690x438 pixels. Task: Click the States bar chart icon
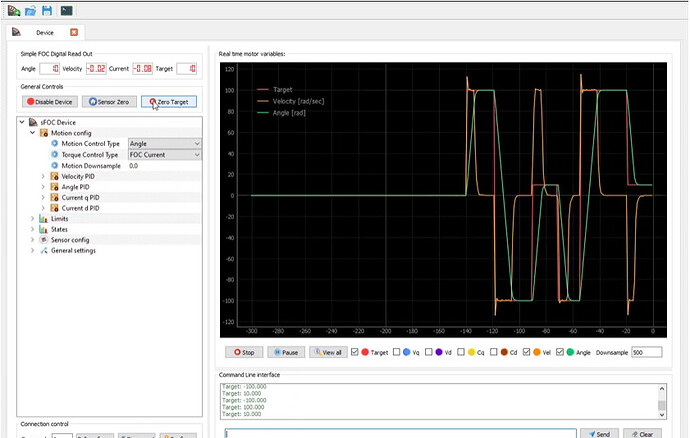click(44, 229)
